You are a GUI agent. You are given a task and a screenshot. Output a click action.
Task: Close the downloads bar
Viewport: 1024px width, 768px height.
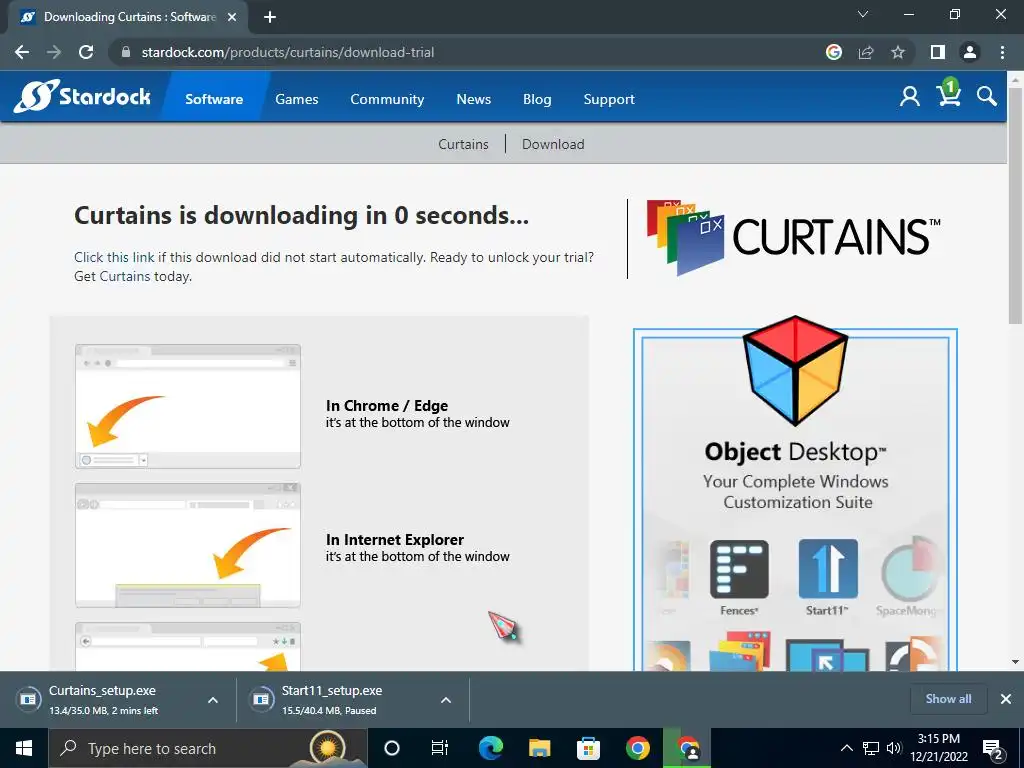click(1006, 699)
